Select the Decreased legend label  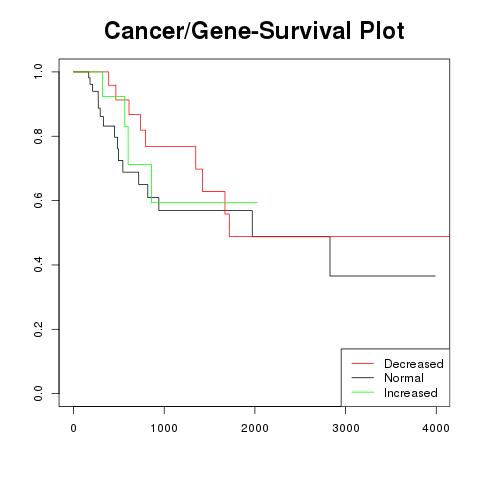click(x=414, y=364)
